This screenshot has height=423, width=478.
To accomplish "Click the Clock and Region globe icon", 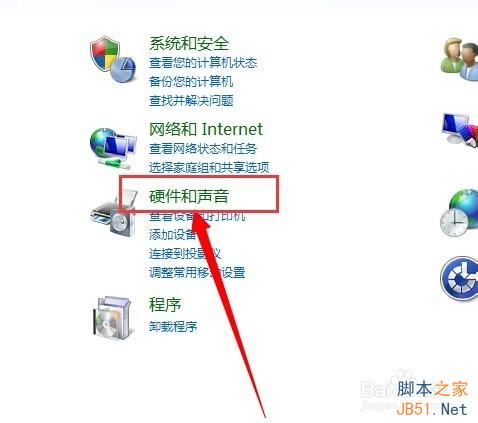I will point(459,213).
